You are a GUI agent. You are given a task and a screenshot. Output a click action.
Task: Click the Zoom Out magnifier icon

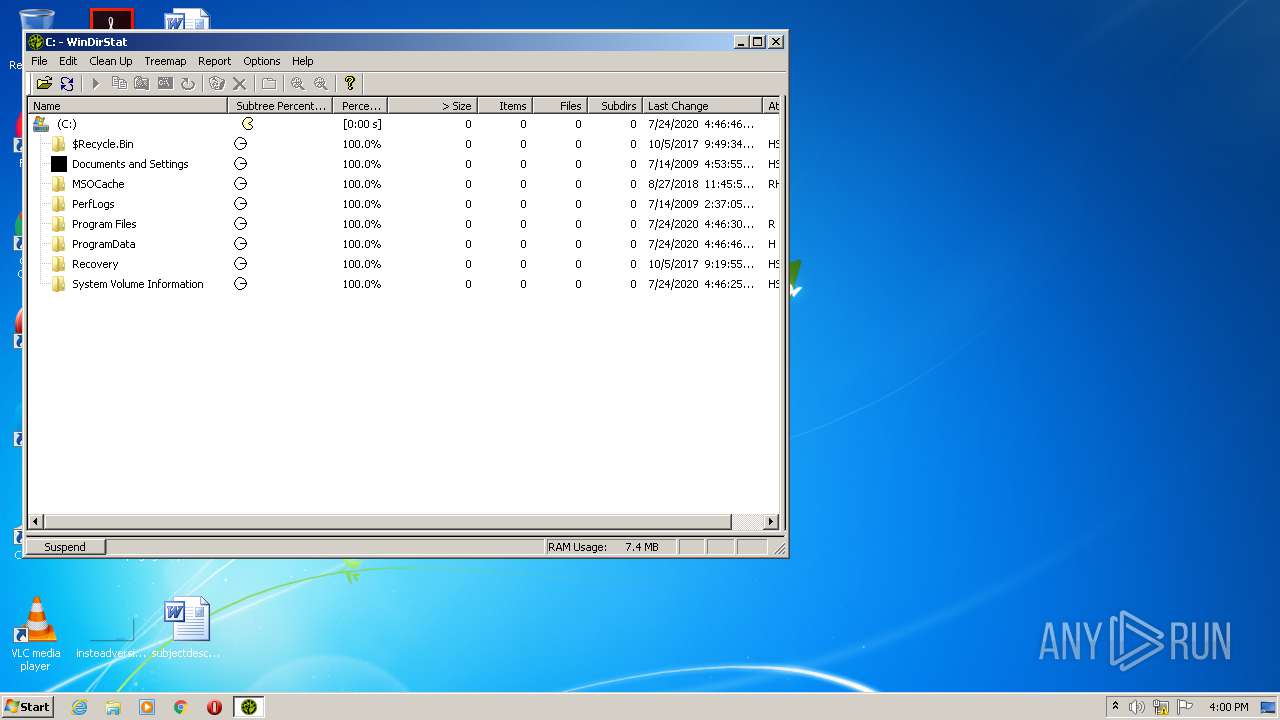(x=321, y=84)
